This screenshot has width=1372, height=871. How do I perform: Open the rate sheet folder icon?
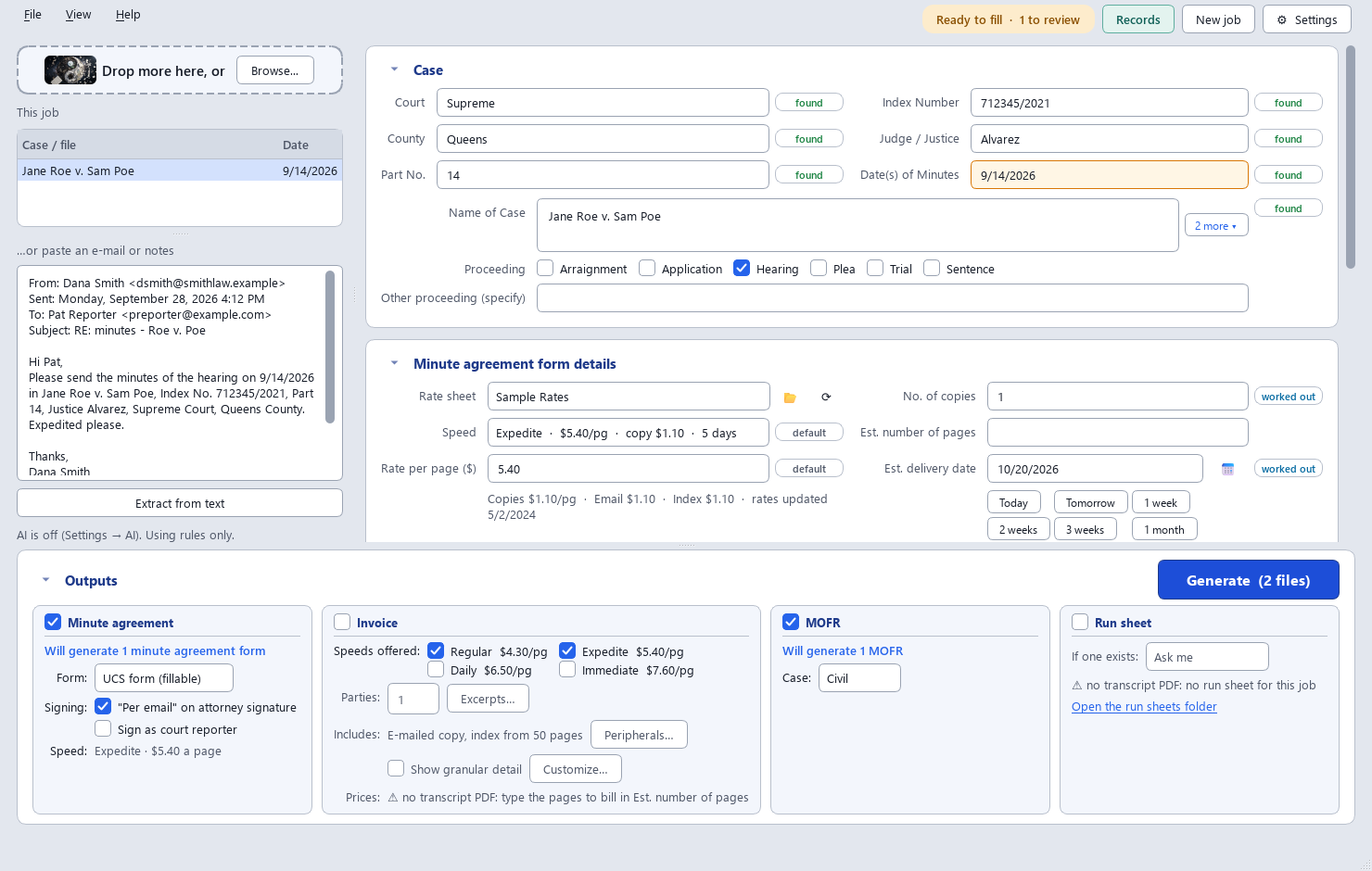click(790, 398)
